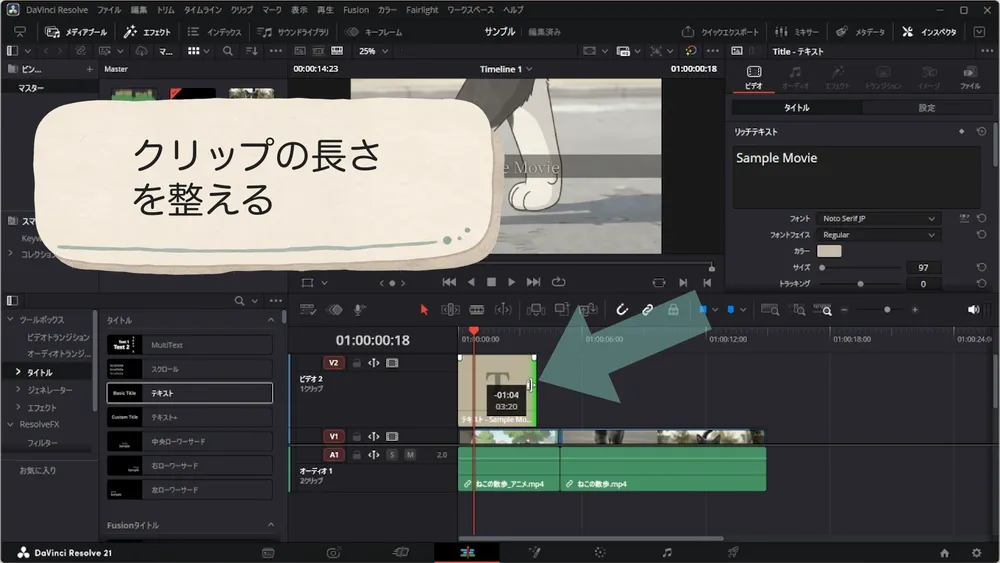Play the timeline in reverse
This screenshot has height=563, width=1000.
[471, 282]
